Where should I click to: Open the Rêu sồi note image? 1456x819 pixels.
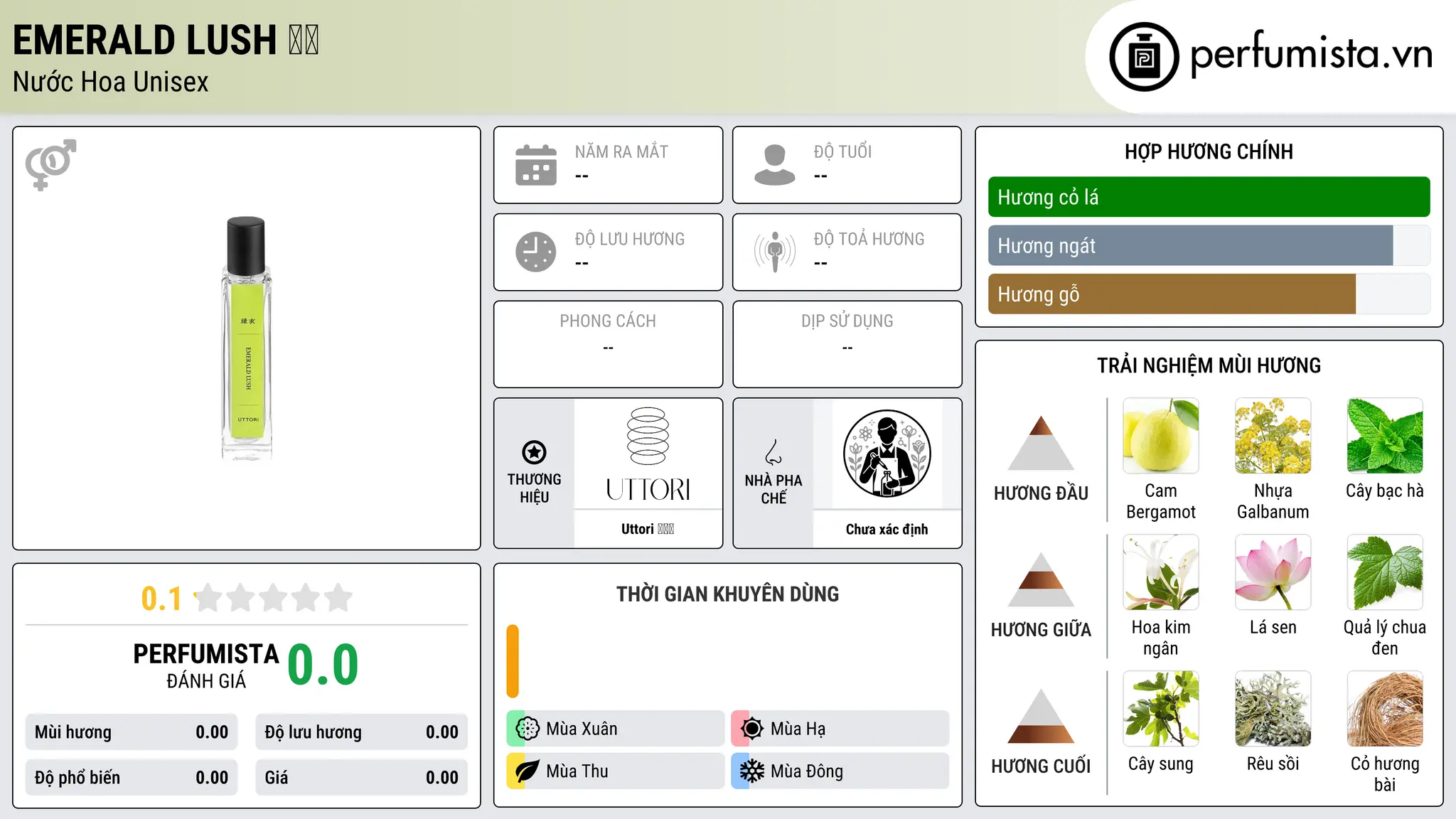pos(1273,709)
